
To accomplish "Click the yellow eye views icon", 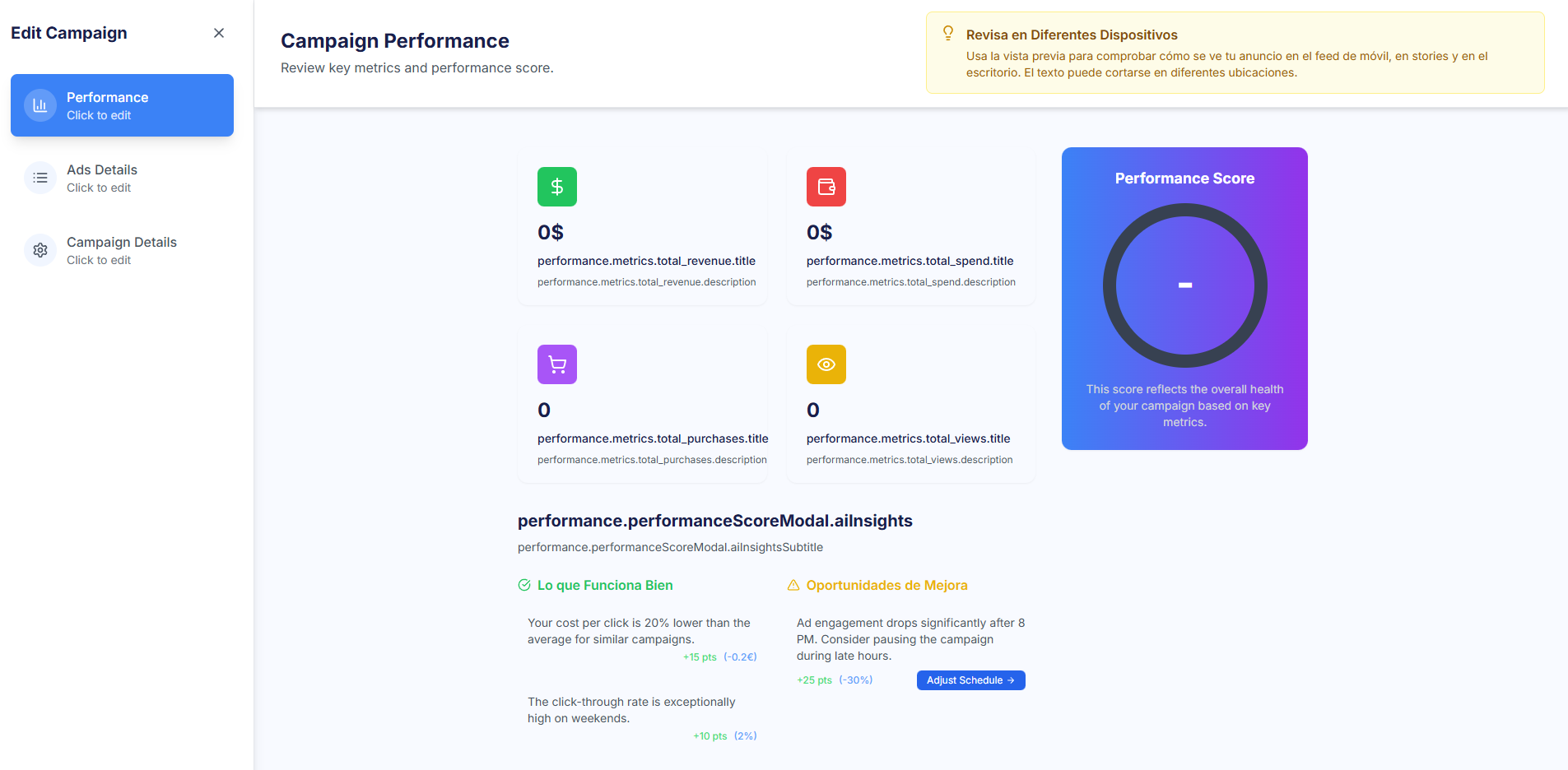I will (x=826, y=364).
